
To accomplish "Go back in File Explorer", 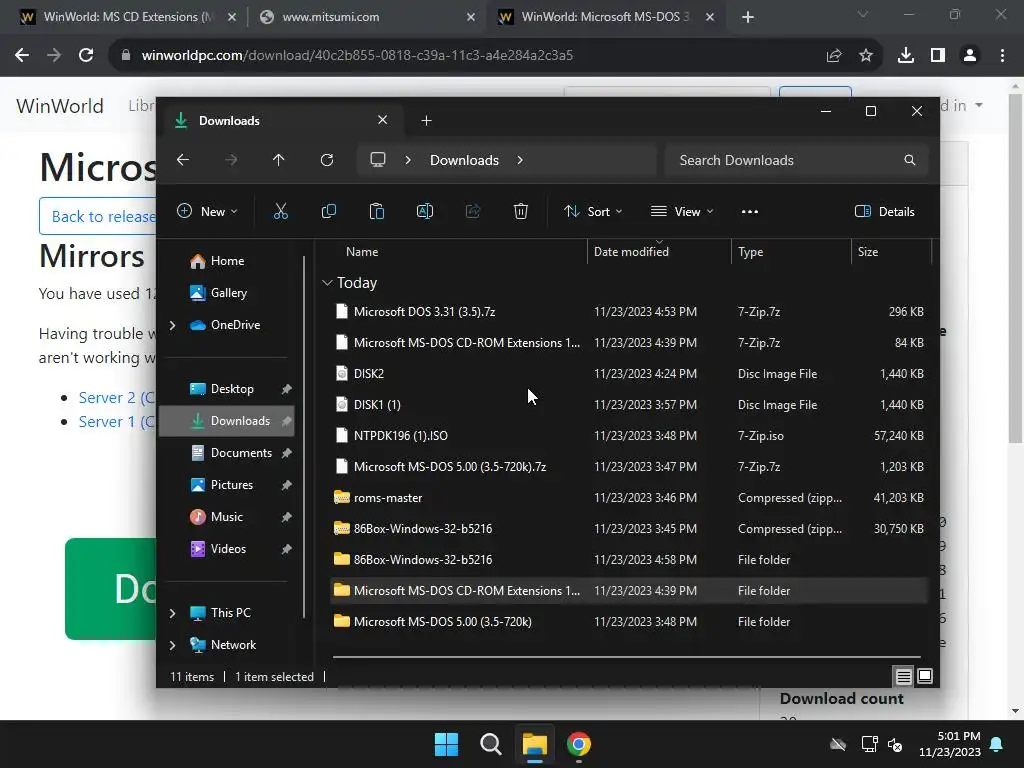I will [183, 160].
